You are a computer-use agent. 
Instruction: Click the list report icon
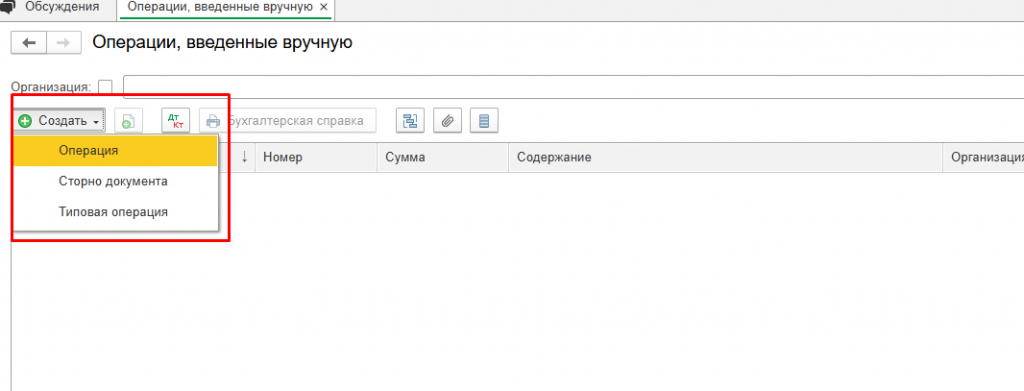click(x=484, y=121)
